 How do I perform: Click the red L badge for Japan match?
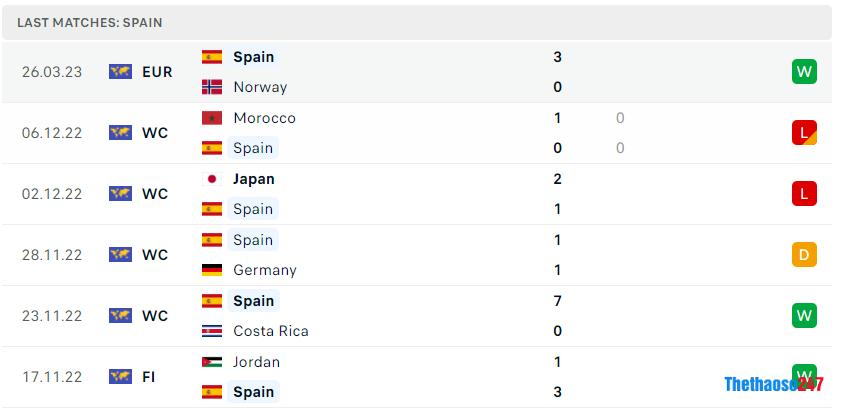(x=804, y=193)
